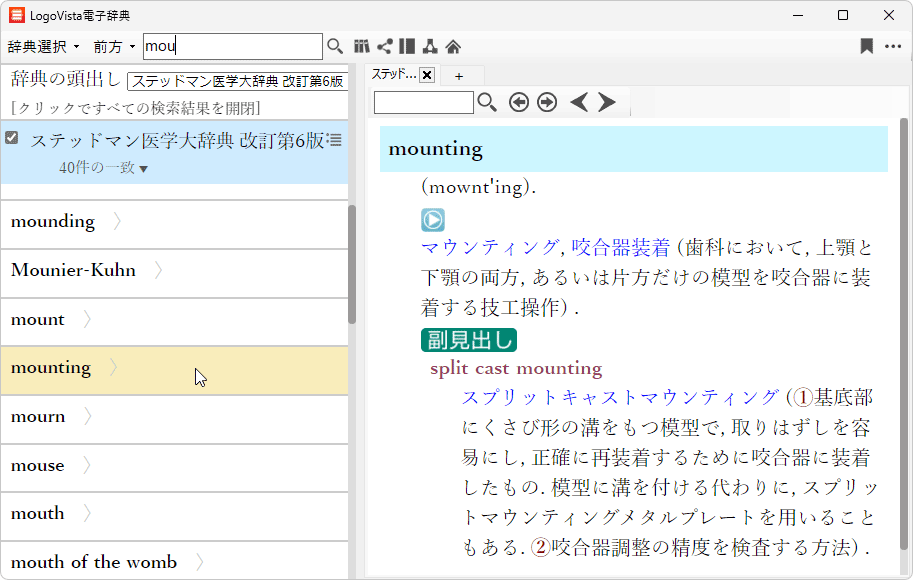This screenshot has height=580, width=913.
Task: Click the クリックですべての検索結果を開閉 toggle text
Action: 135,108
